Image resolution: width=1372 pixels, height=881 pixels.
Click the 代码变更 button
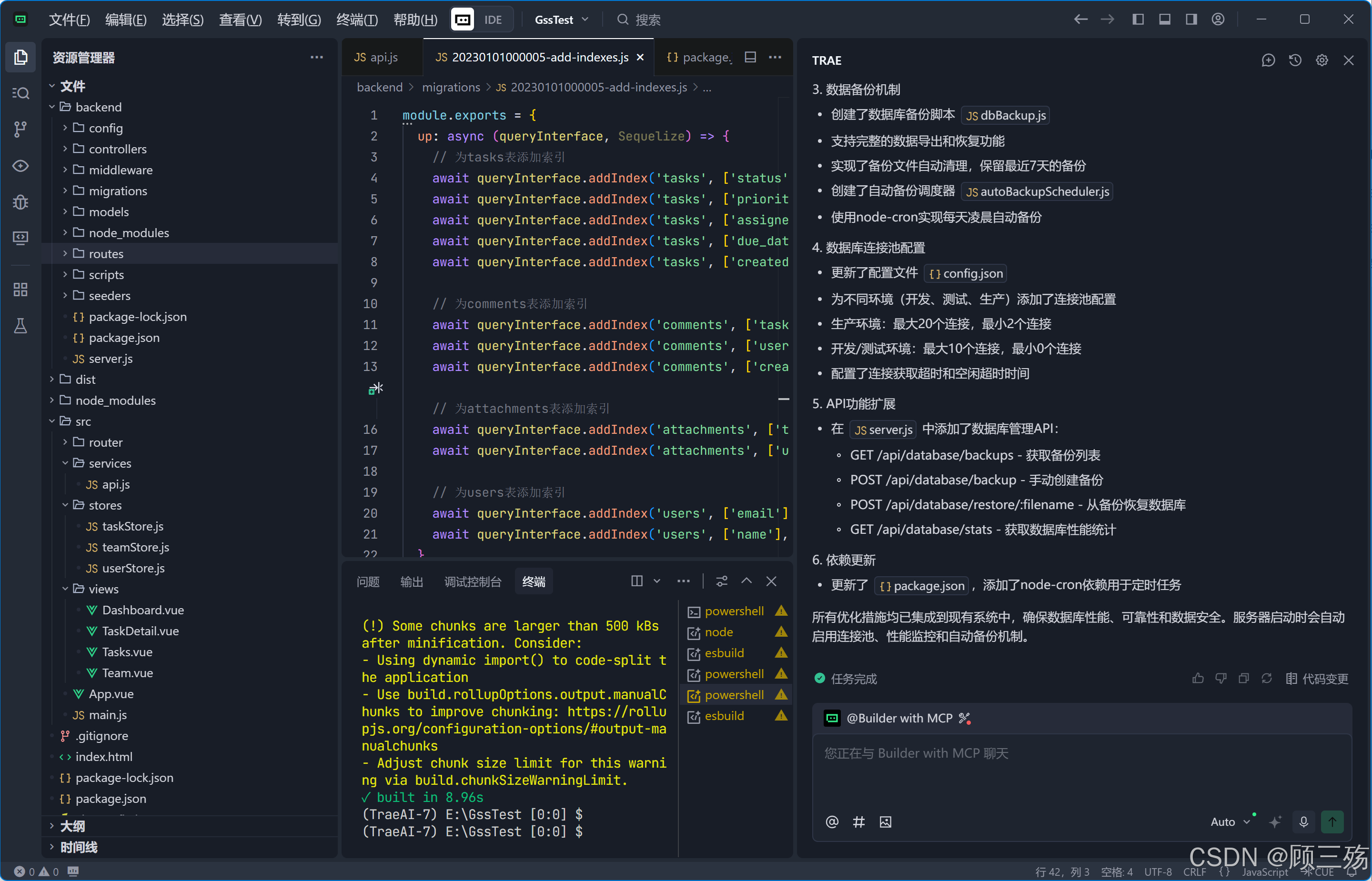(x=1317, y=679)
